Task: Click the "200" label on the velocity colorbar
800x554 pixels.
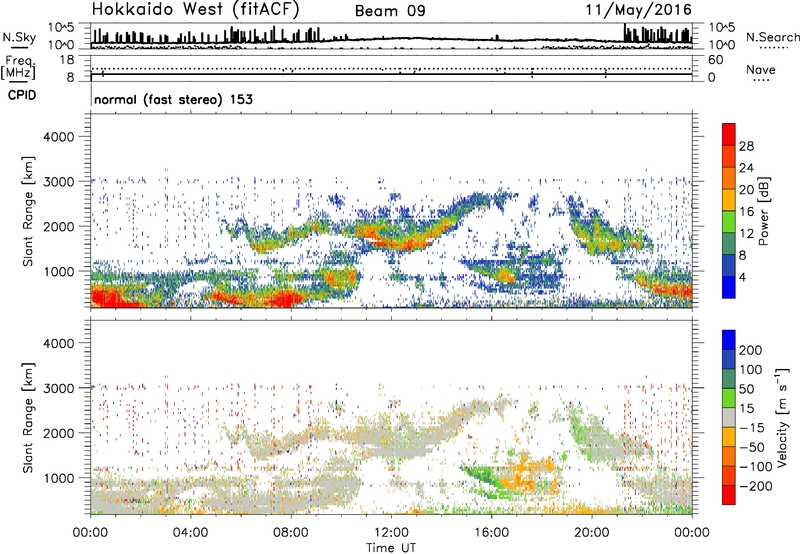Action: 751,350
